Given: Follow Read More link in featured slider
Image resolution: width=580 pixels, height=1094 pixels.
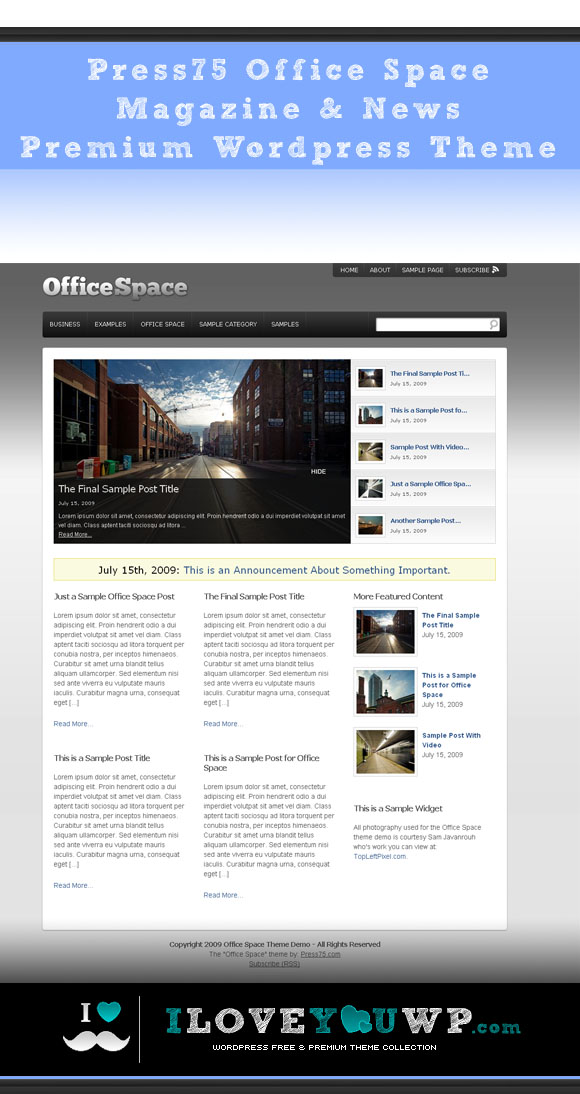Looking at the screenshot, I should (75, 534).
